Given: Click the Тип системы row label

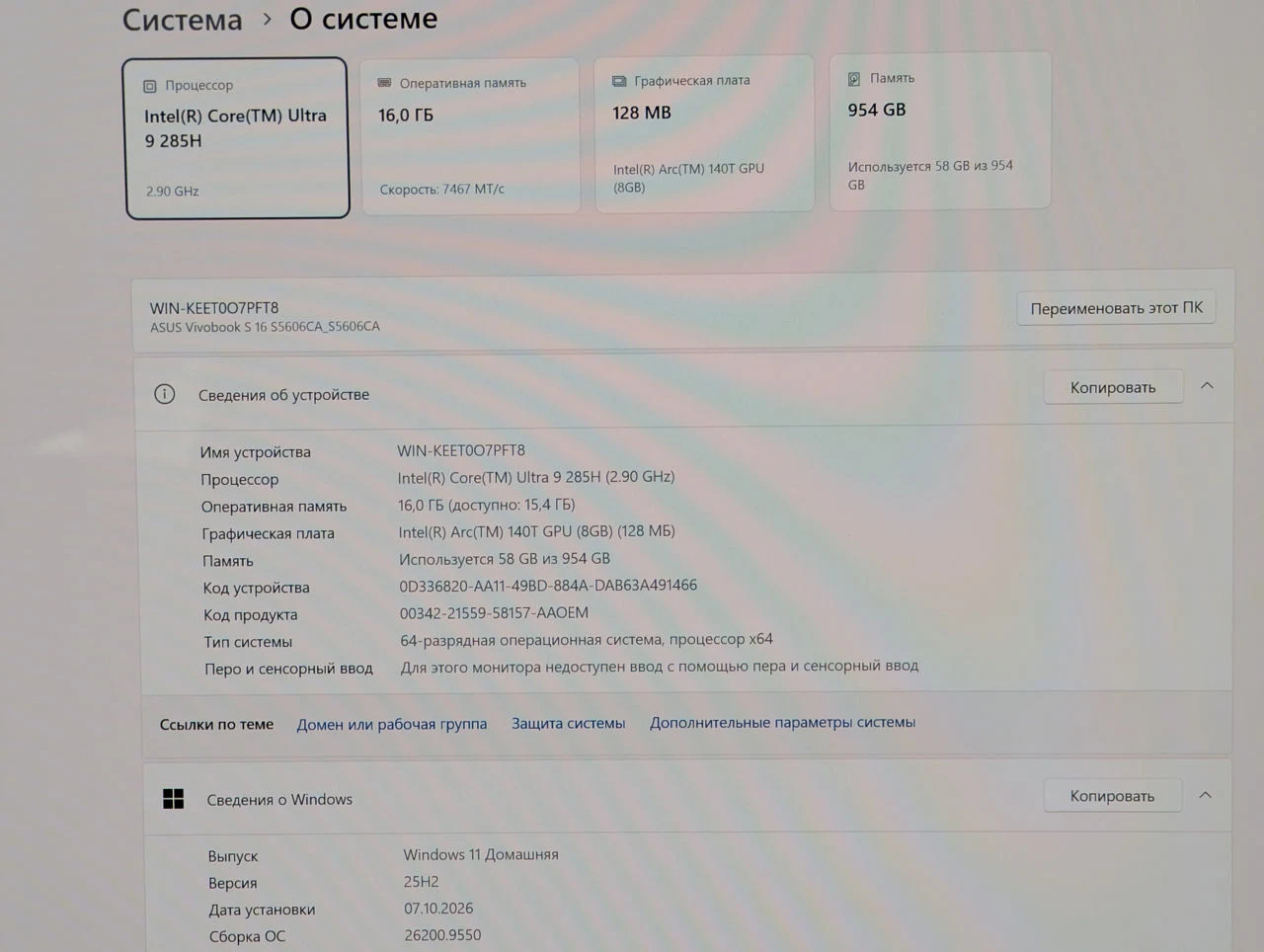Looking at the screenshot, I should [x=248, y=642].
